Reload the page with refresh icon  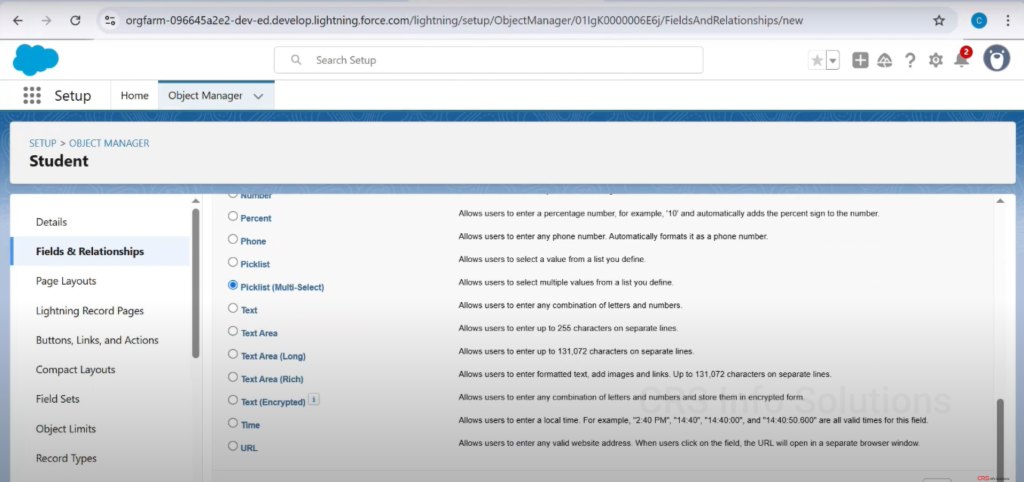point(75,20)
